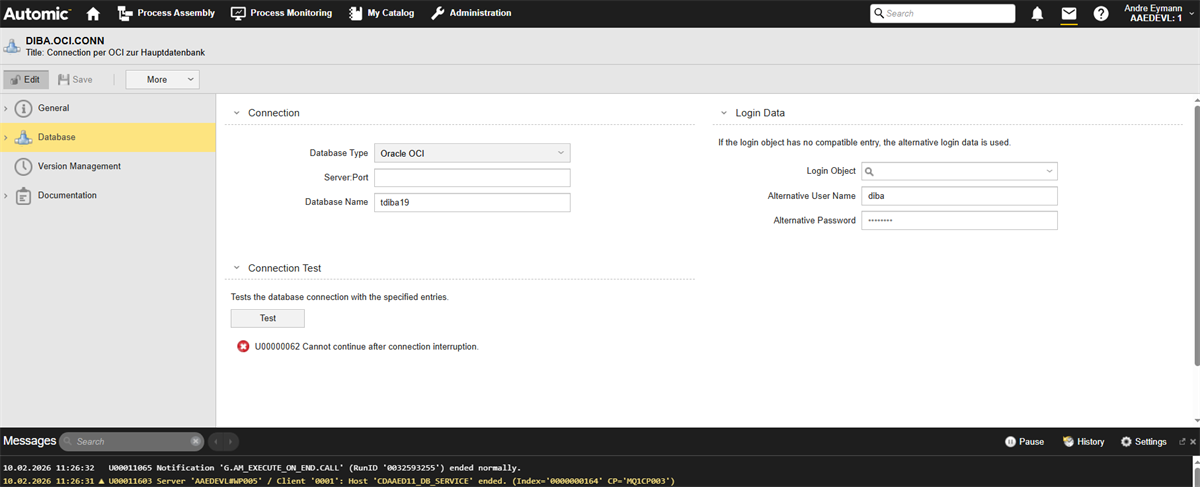
Task: Open the notifications bell icon
Action: click(1037, 14)
